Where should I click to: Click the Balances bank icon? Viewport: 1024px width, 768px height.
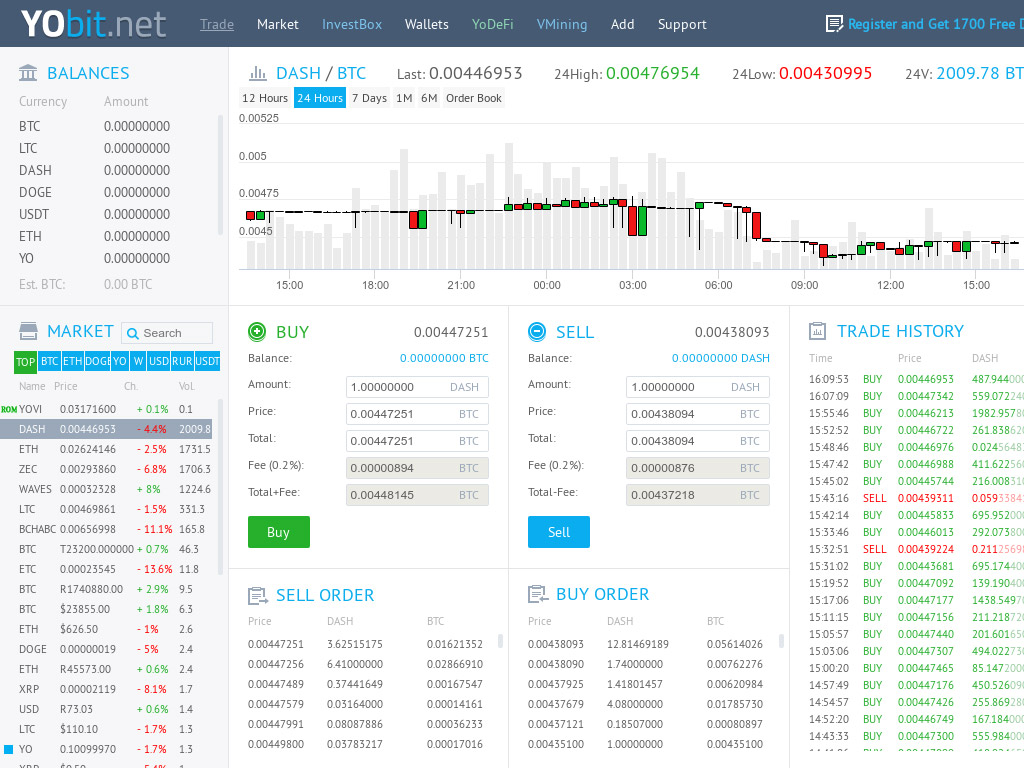(28, 72)
